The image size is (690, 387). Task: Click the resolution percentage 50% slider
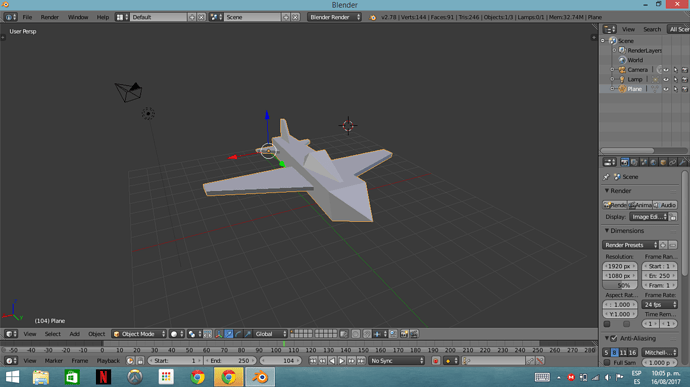(620, 285)
